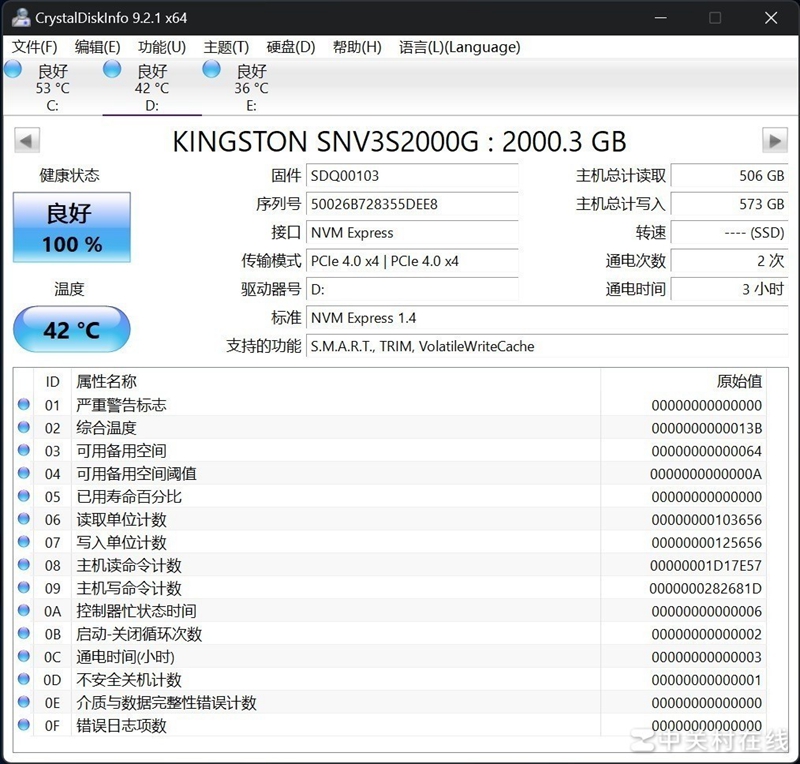
Task: Open the 硬盘(D) menu
Action: click(x=291, y=47)
